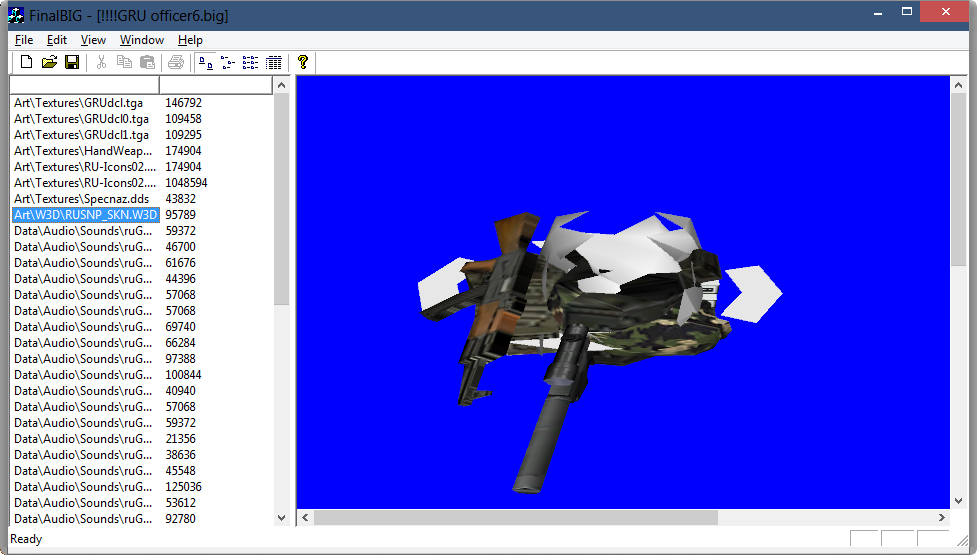
Task: Select the Art\Textures\GRUdcl0.tga entry
Action: 80,119
